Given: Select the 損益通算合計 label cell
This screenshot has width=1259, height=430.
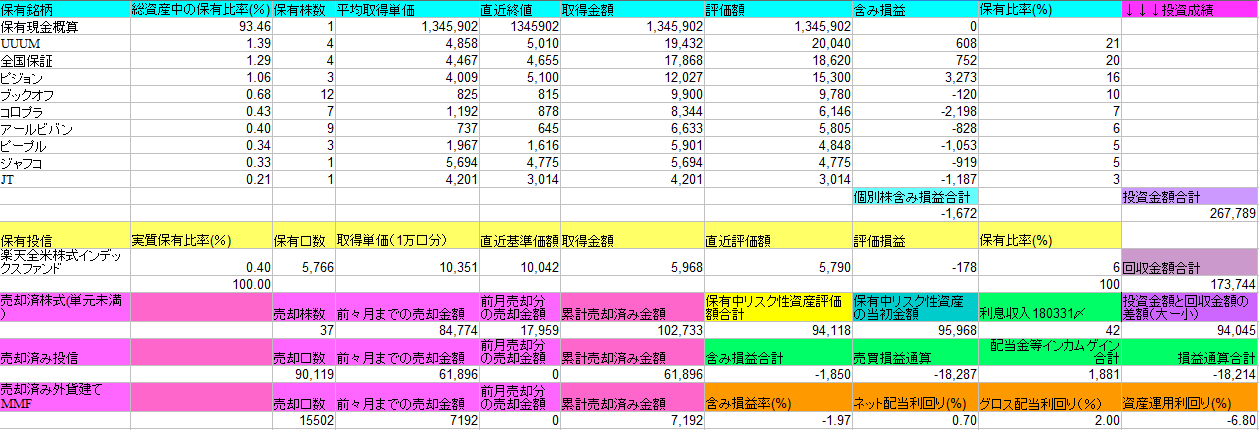Looking at the screenshot, I should 1190,353.
